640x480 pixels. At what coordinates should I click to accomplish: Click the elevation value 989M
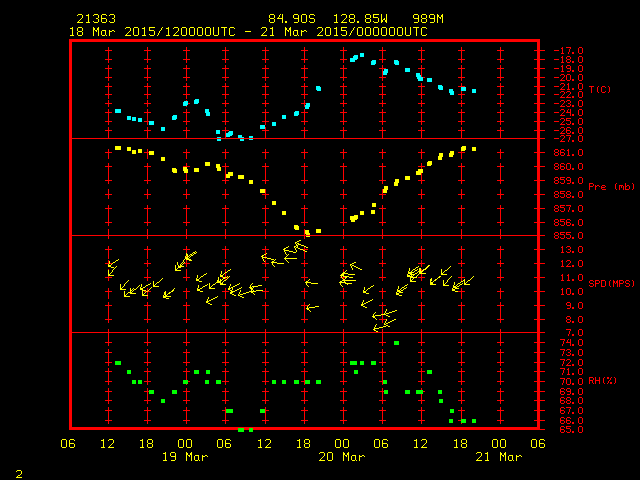click(x=428, y=19)
